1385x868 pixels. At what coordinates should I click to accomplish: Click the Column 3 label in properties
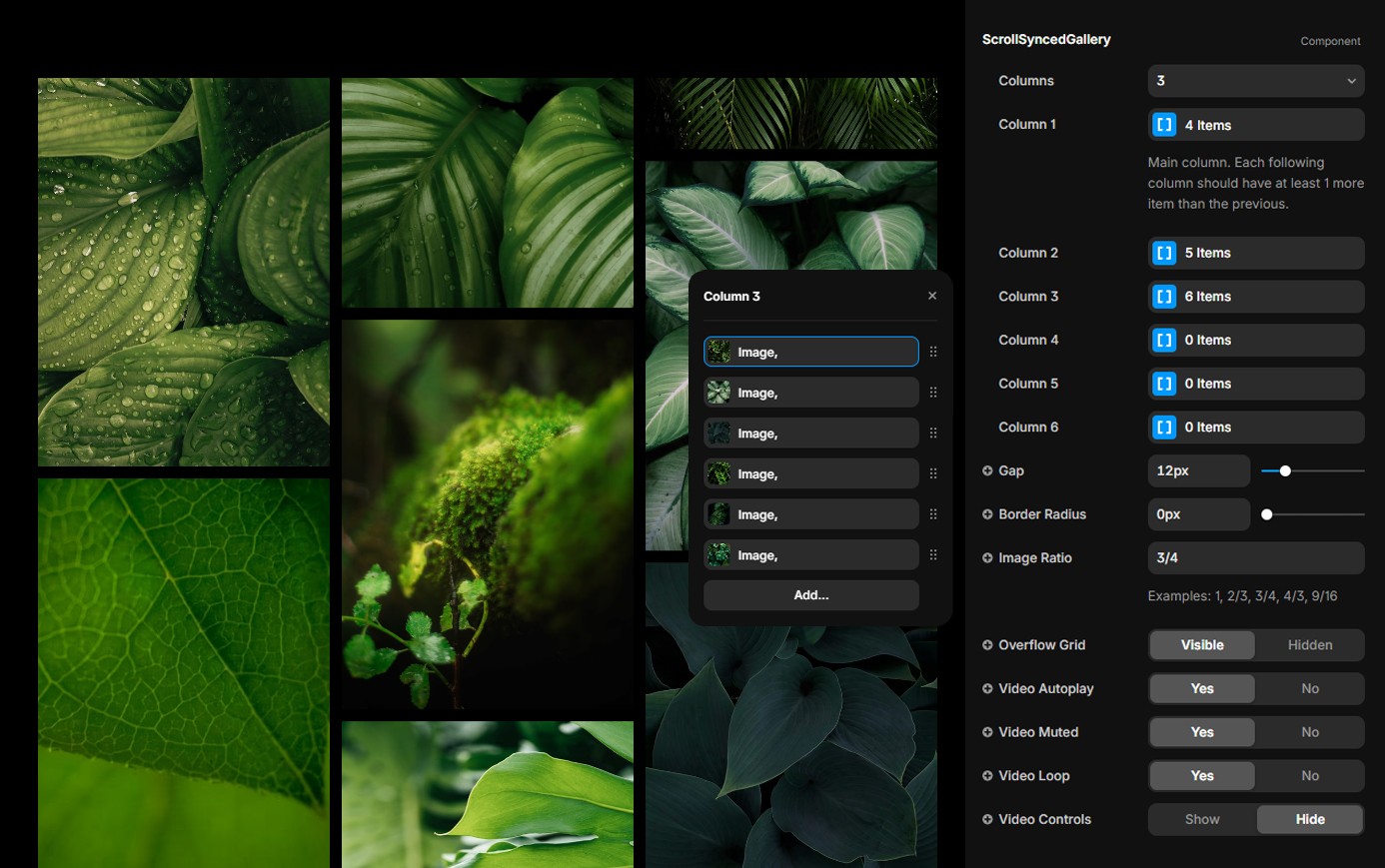coord(1028,297)
